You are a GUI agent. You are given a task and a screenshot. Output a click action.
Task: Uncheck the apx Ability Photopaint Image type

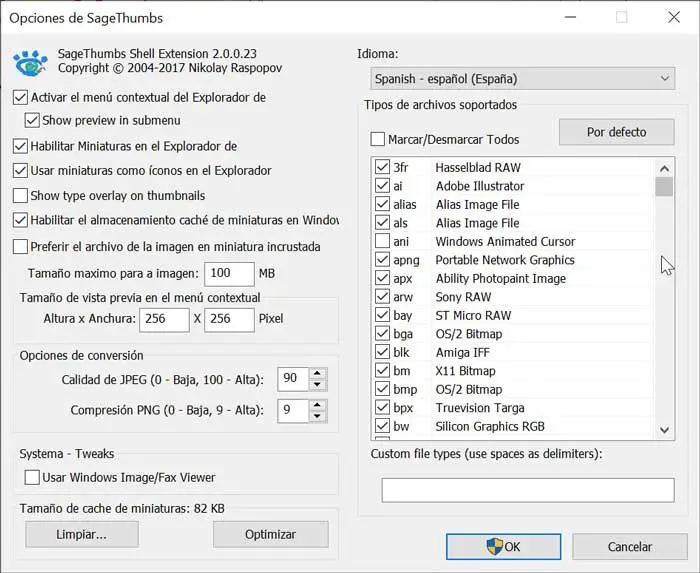pyautogui.click(x=382, y=278)
